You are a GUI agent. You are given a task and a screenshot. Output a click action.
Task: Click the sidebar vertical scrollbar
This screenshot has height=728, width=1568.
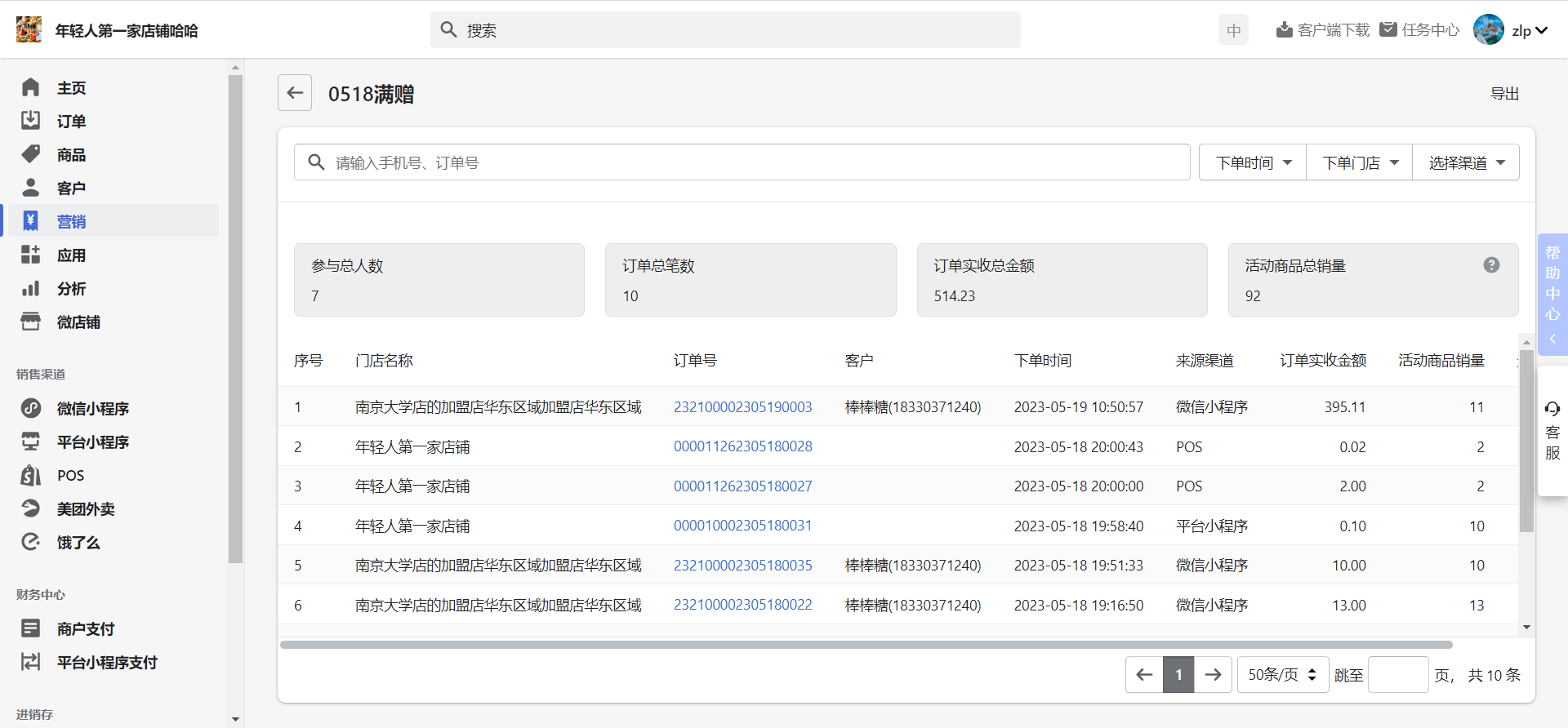coord(236,318)
